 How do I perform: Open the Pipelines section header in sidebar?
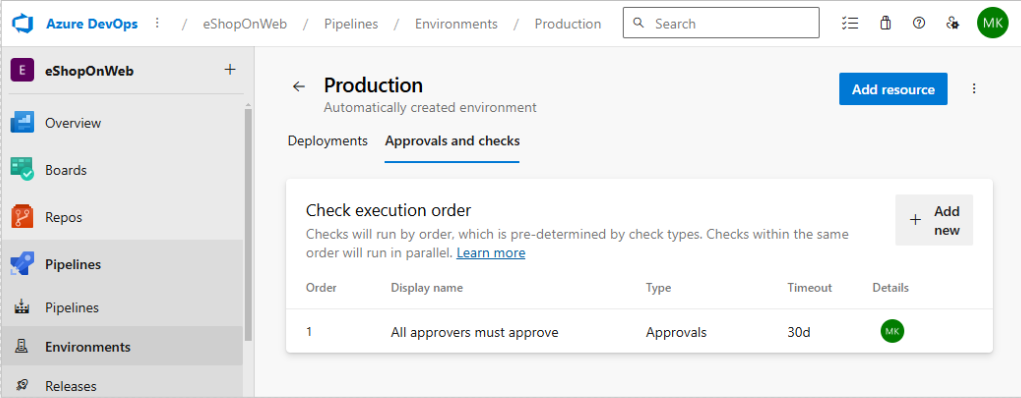point(122,264)
